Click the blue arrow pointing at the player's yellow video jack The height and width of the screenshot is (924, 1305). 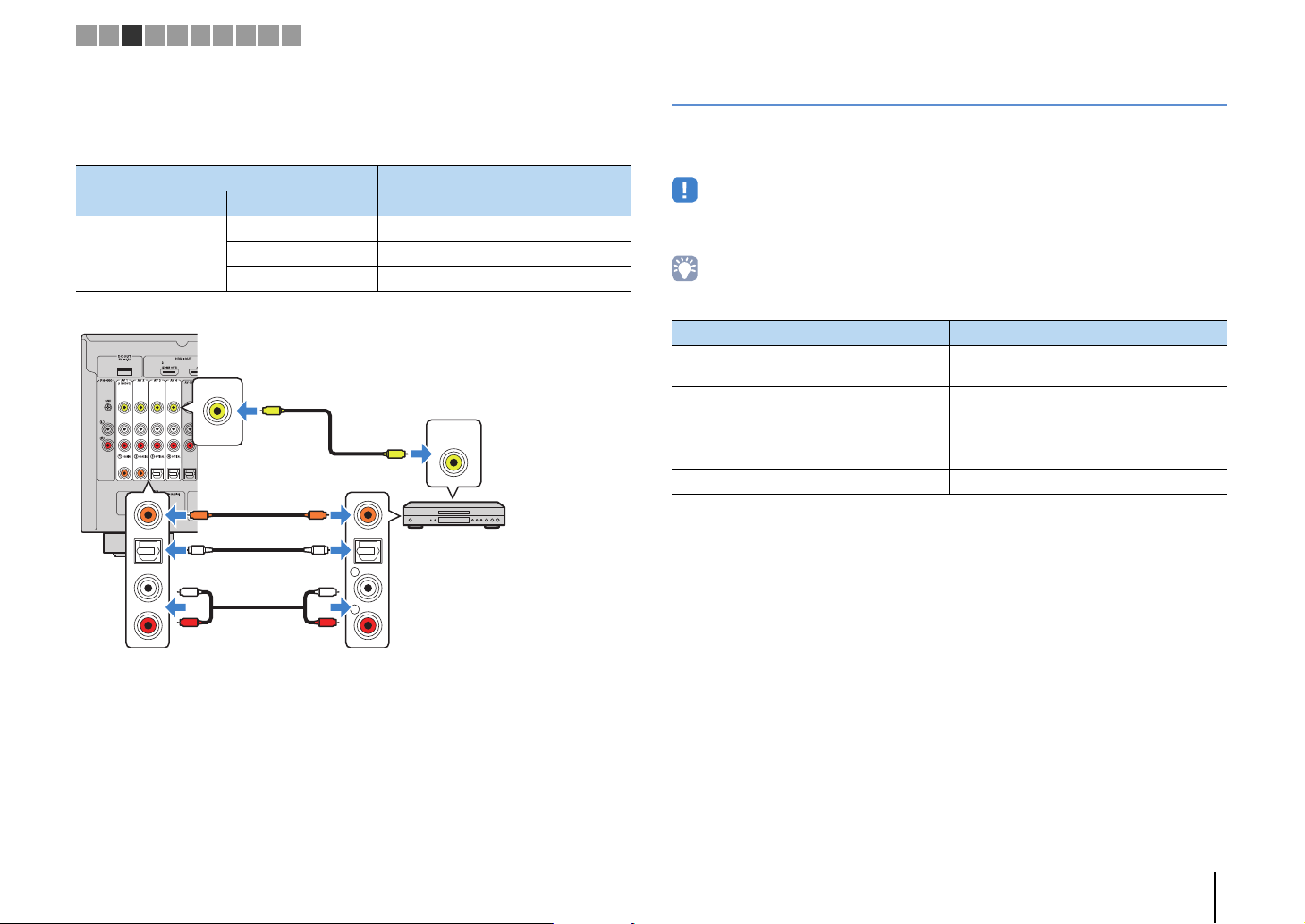(421, 455)
